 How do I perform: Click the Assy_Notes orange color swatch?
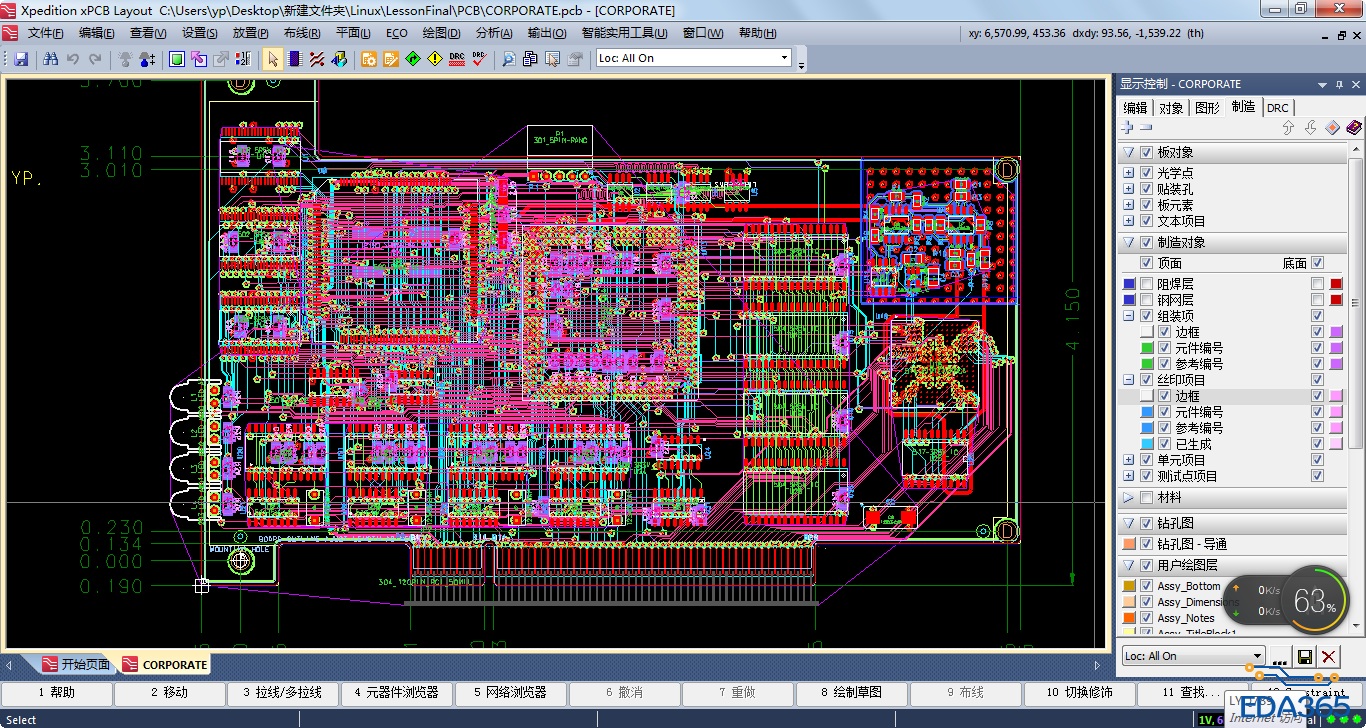[x=1129, y=618]
